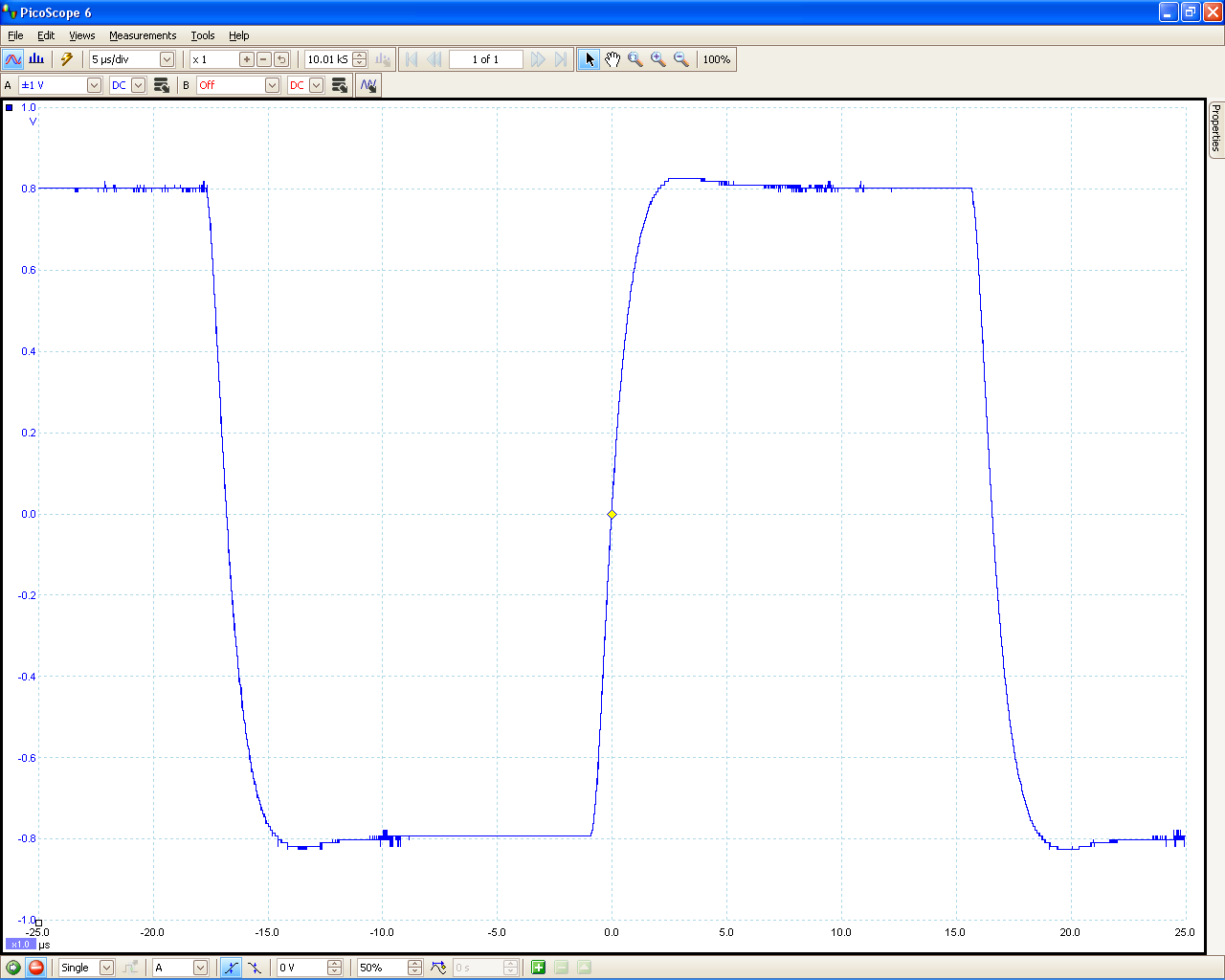This screenshot has width=1225, height=980.
Task: Open the Tools menu
Action: click(x=203, y=35)
